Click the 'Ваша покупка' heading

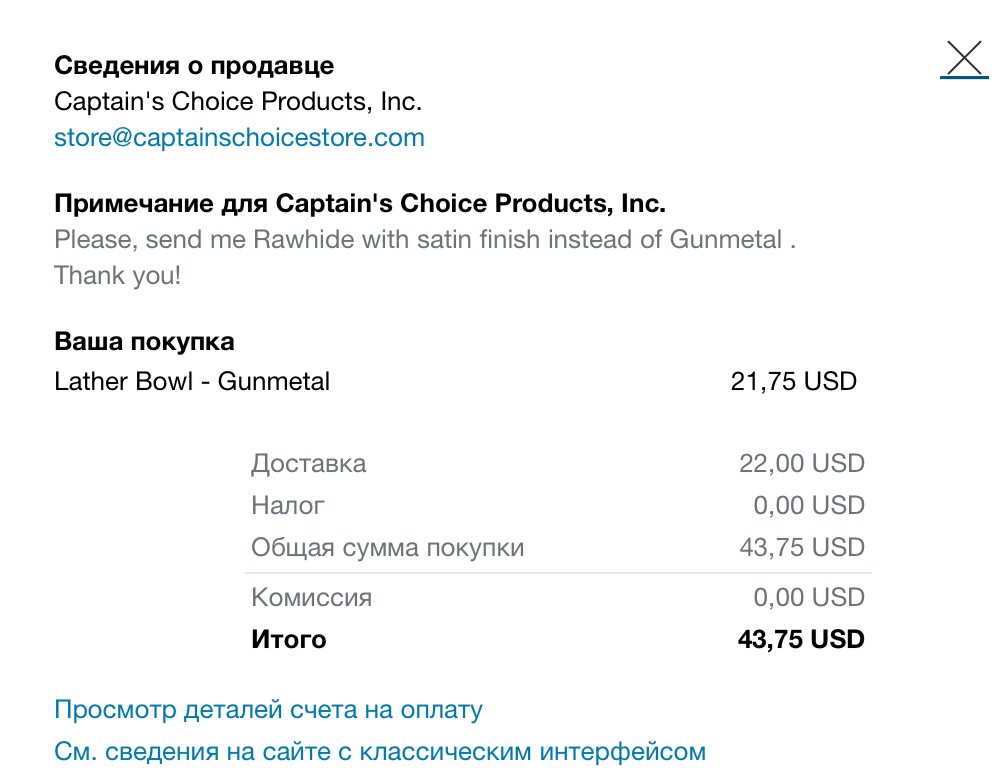pos(144,341)
